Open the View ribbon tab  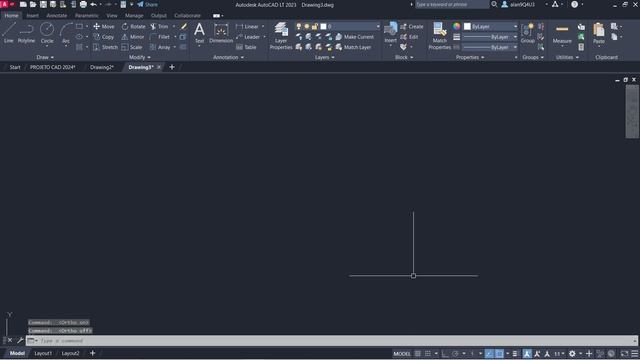(x=111, y=16)
